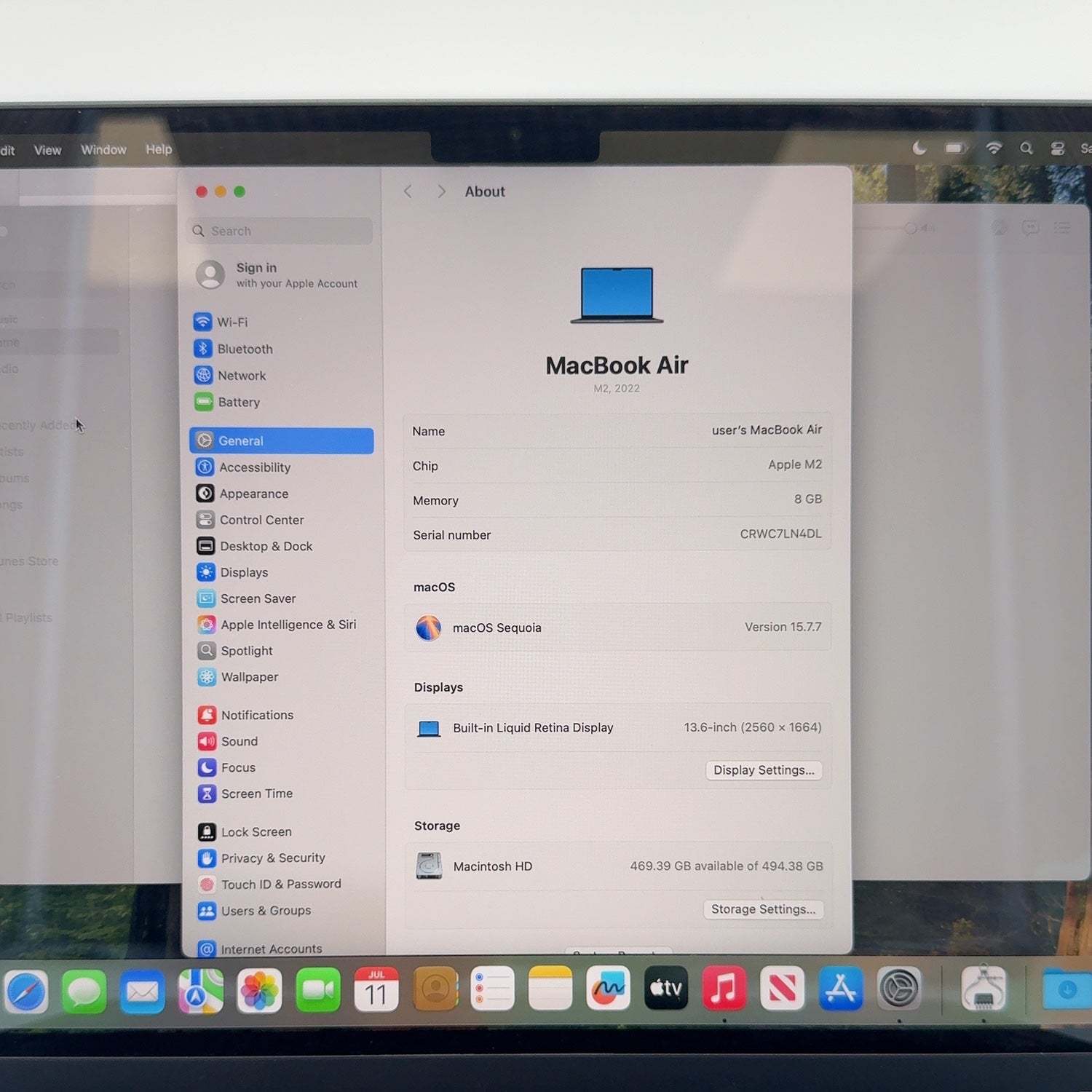The height and width of the screenshot is (1092, 1092).
Task: Open Downloads folder in the Dock
Action: [1067, 989]
